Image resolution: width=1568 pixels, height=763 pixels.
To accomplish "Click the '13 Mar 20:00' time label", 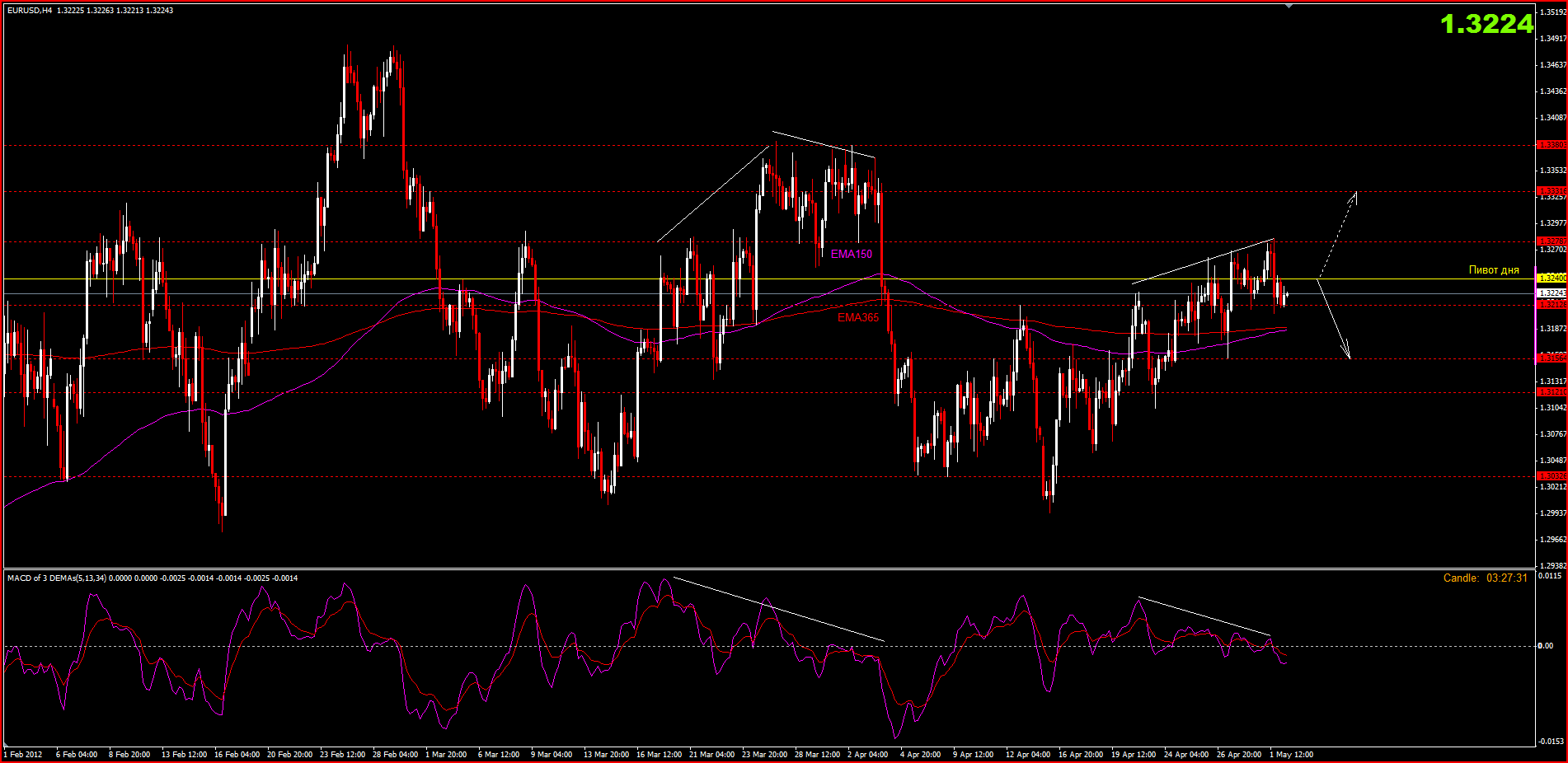I will 607,754.
